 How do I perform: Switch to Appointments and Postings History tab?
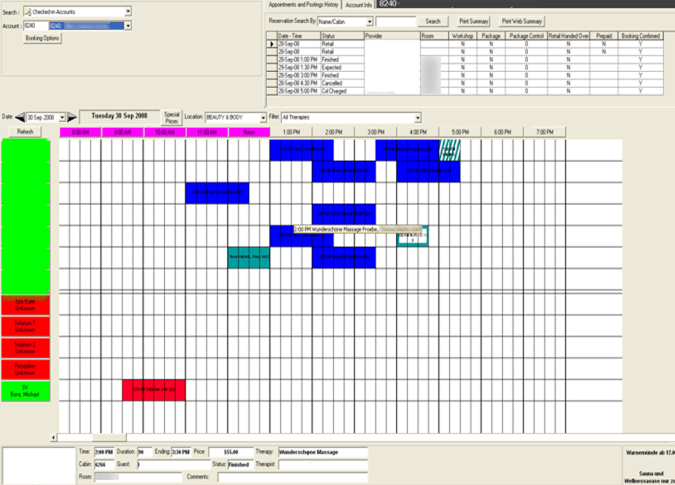pos(303,4)
